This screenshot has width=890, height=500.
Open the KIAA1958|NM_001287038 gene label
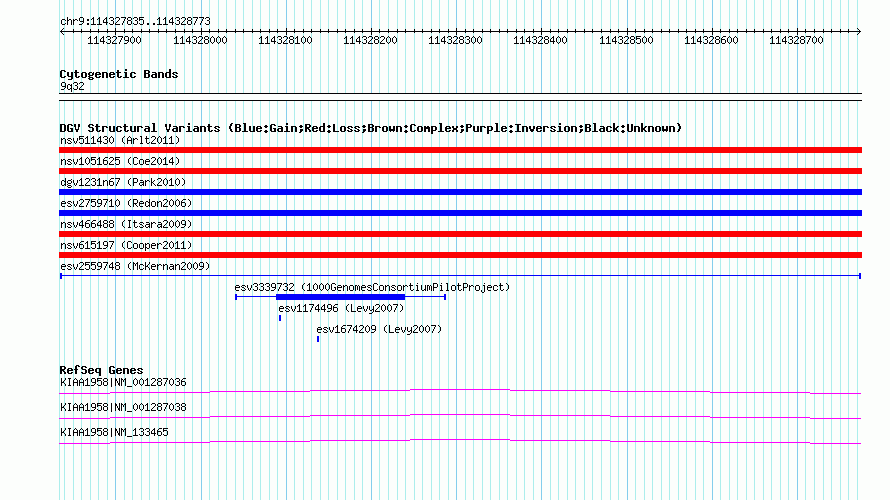(x=123, y=407)
